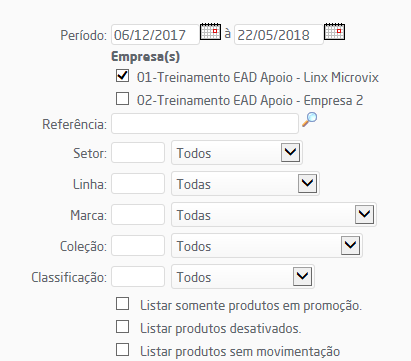Open the start date calendar picker

click(x=210, y=32)
